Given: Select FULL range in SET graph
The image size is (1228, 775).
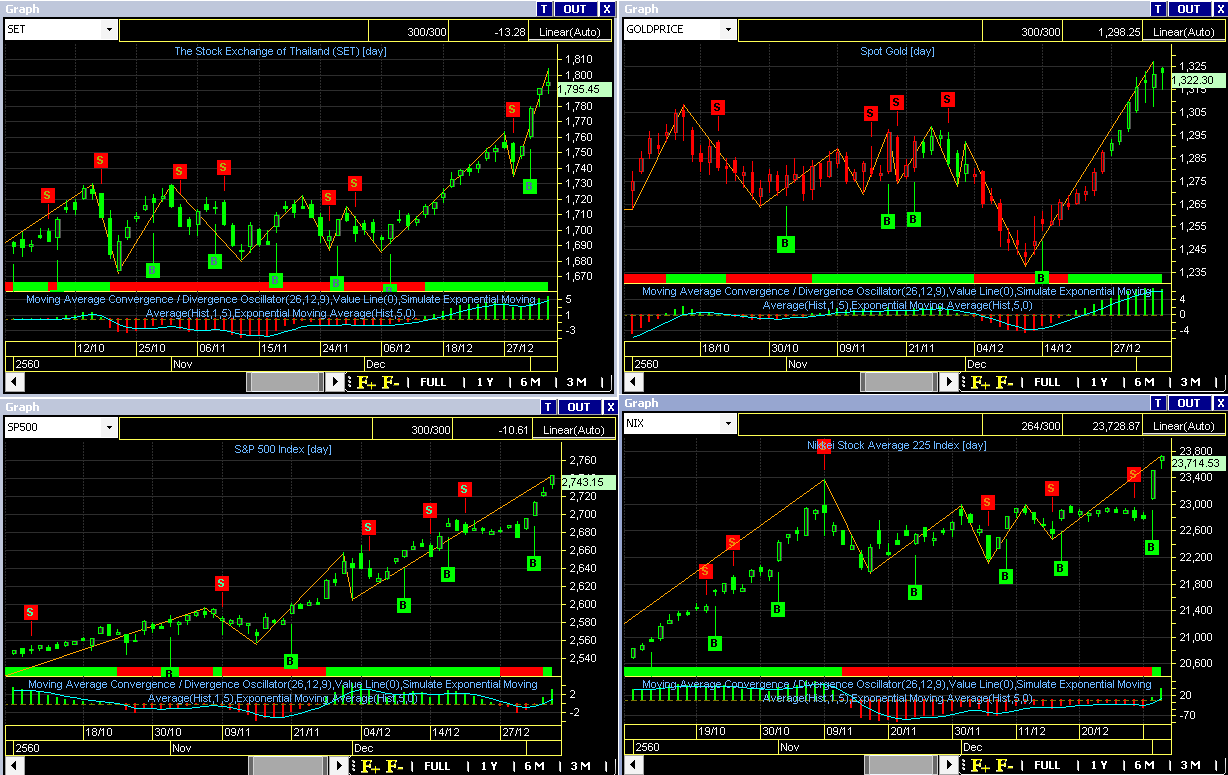Looking at the screenshot, I should pyautogui.click(x=433, y=382).
